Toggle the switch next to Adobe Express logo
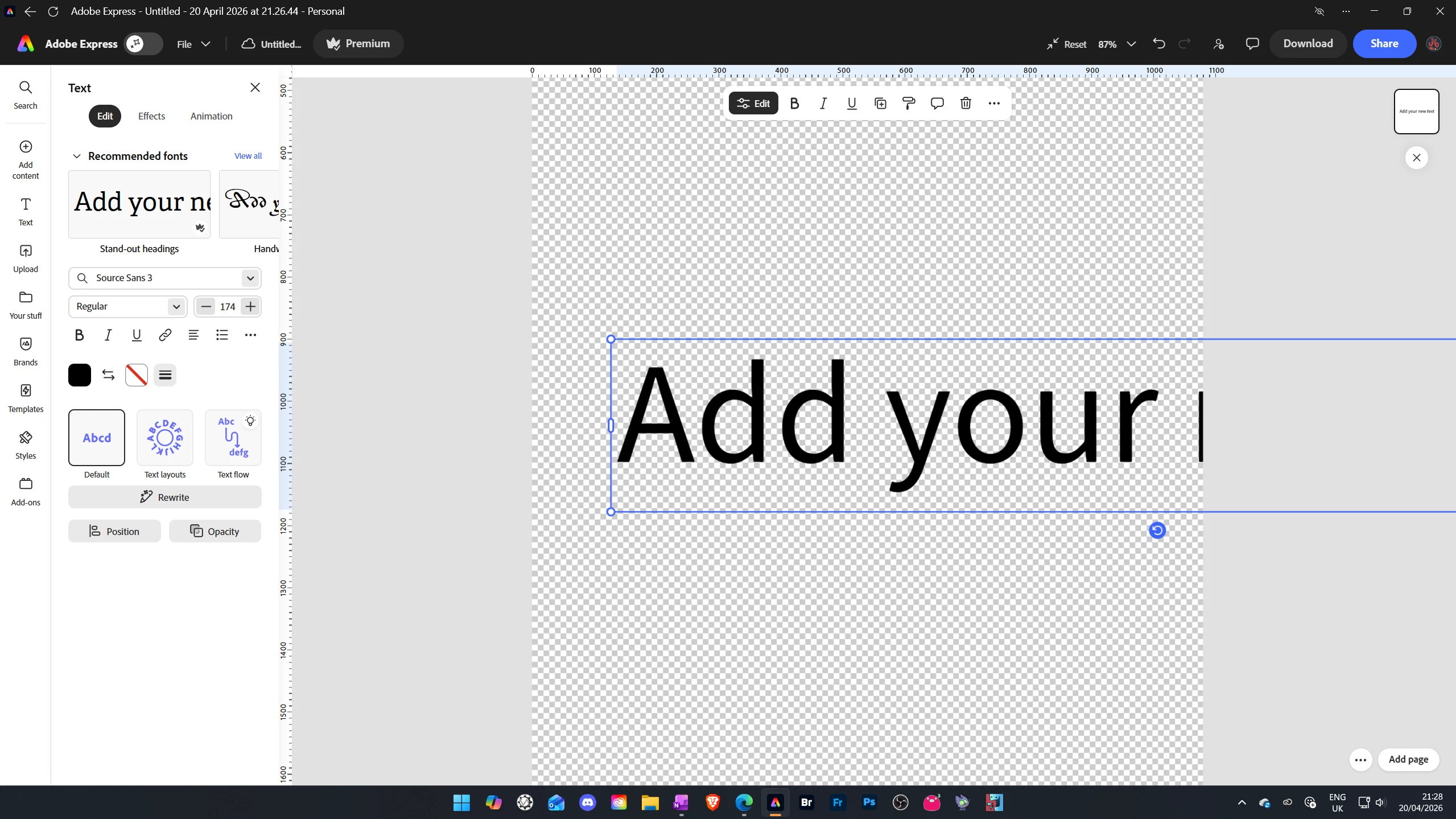The width and height of the screenshot is (1456, 819). [143, 44]
